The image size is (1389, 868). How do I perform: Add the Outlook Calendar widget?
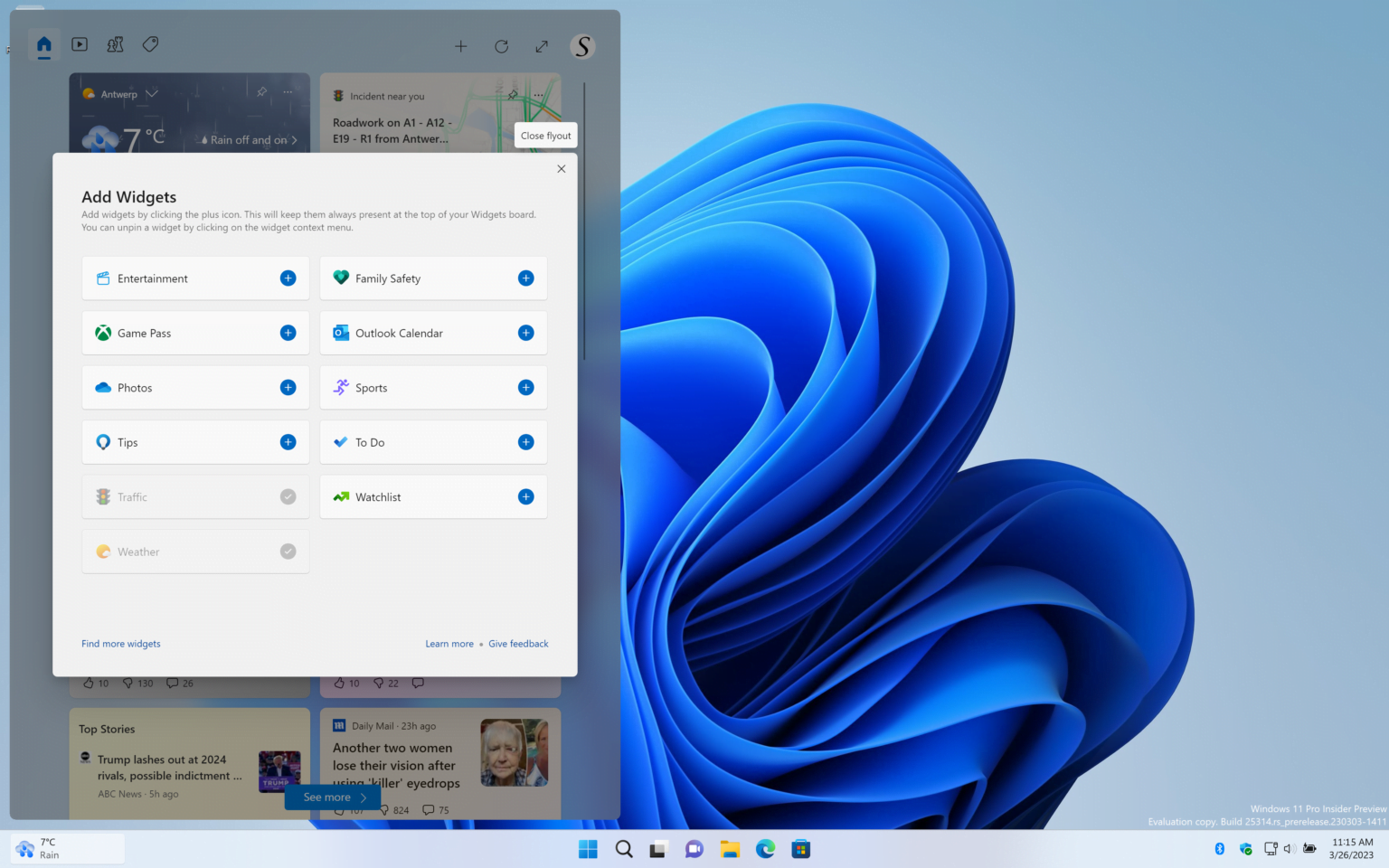tap(525, 333)
